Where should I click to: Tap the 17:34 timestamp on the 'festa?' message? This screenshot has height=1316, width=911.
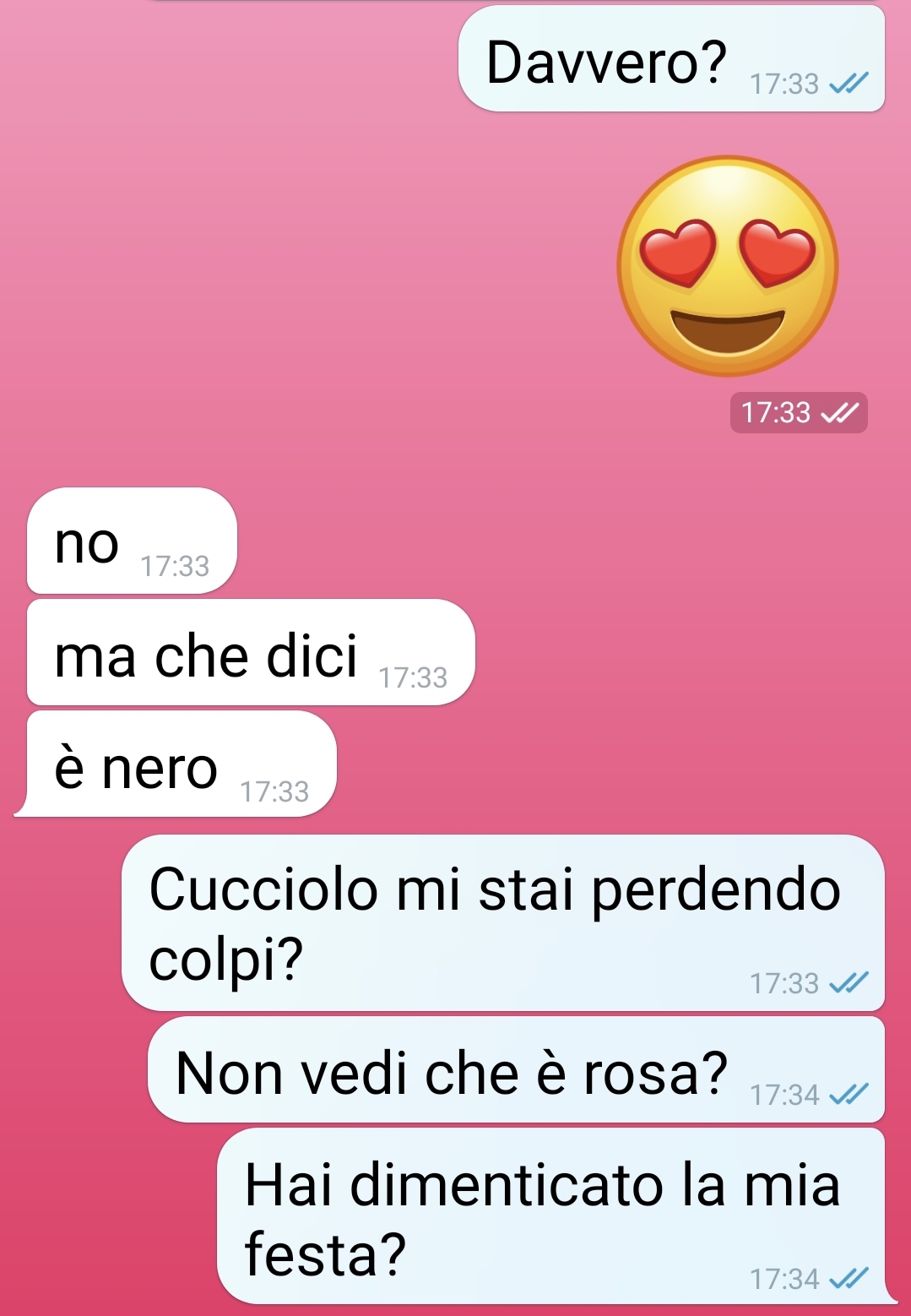tap(784, 1279)
